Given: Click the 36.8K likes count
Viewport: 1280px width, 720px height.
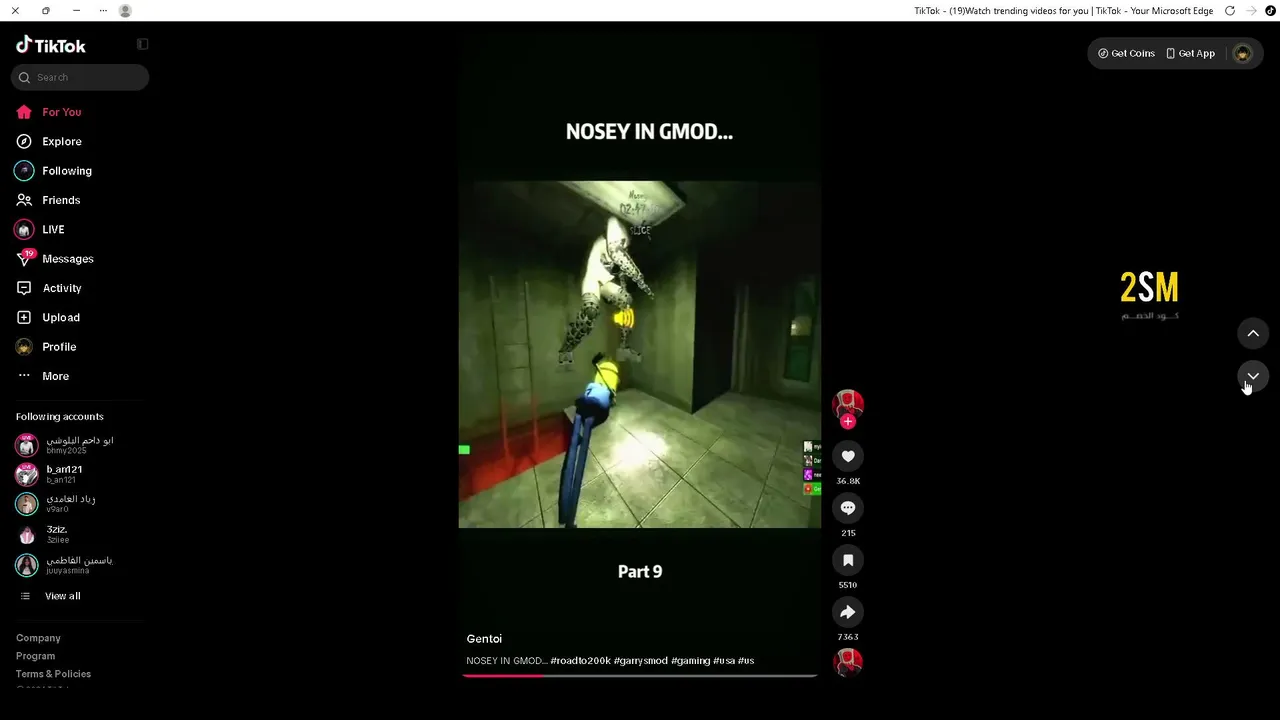Looking at the screenshot, I should tap(848, 481).
